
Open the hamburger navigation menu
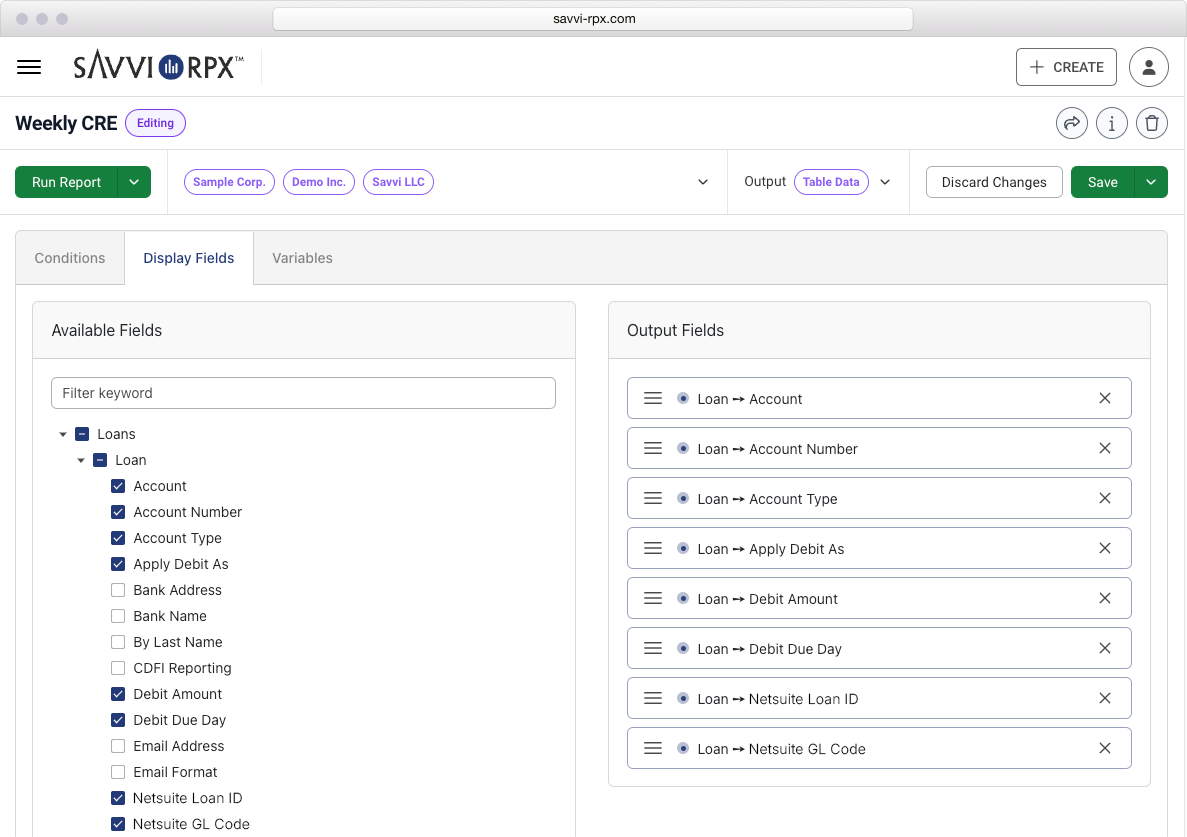[29, 67]
